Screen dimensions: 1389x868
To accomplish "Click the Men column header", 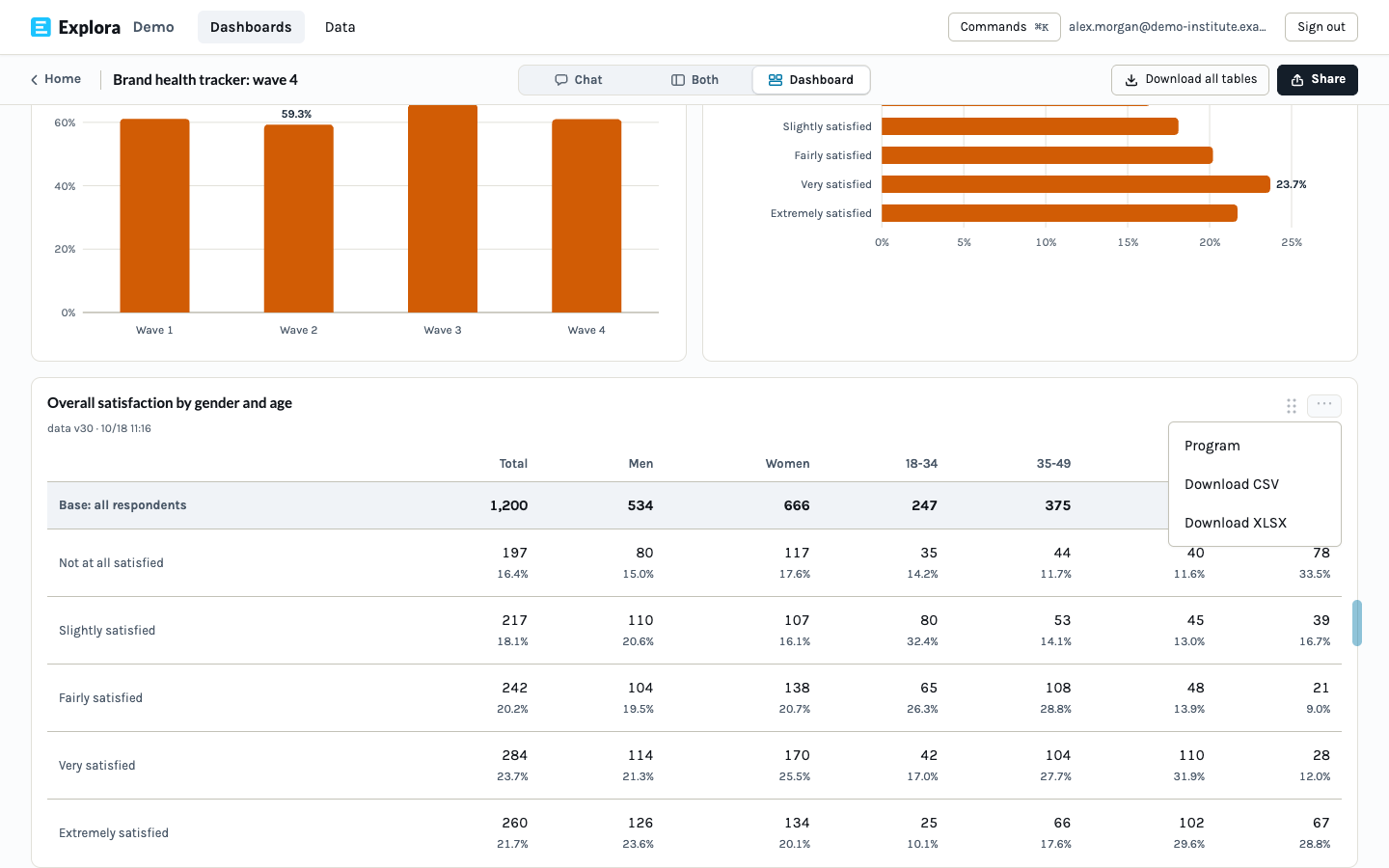I will [x=640, y=464].
